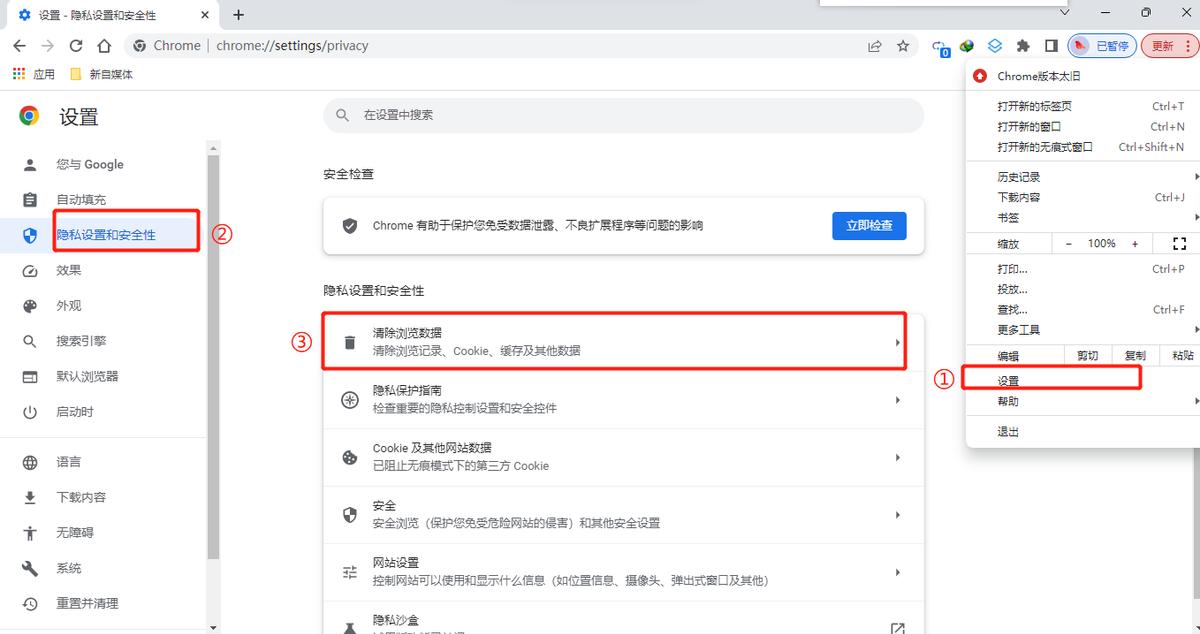Click the share icon in the toolbar

(874, 45)
